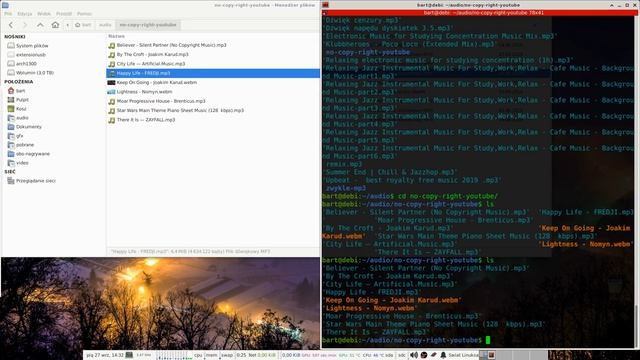Click the Star Wars Main Theme mp3 icon
Viewport: 640px width, 360px height.
point(111,111)
